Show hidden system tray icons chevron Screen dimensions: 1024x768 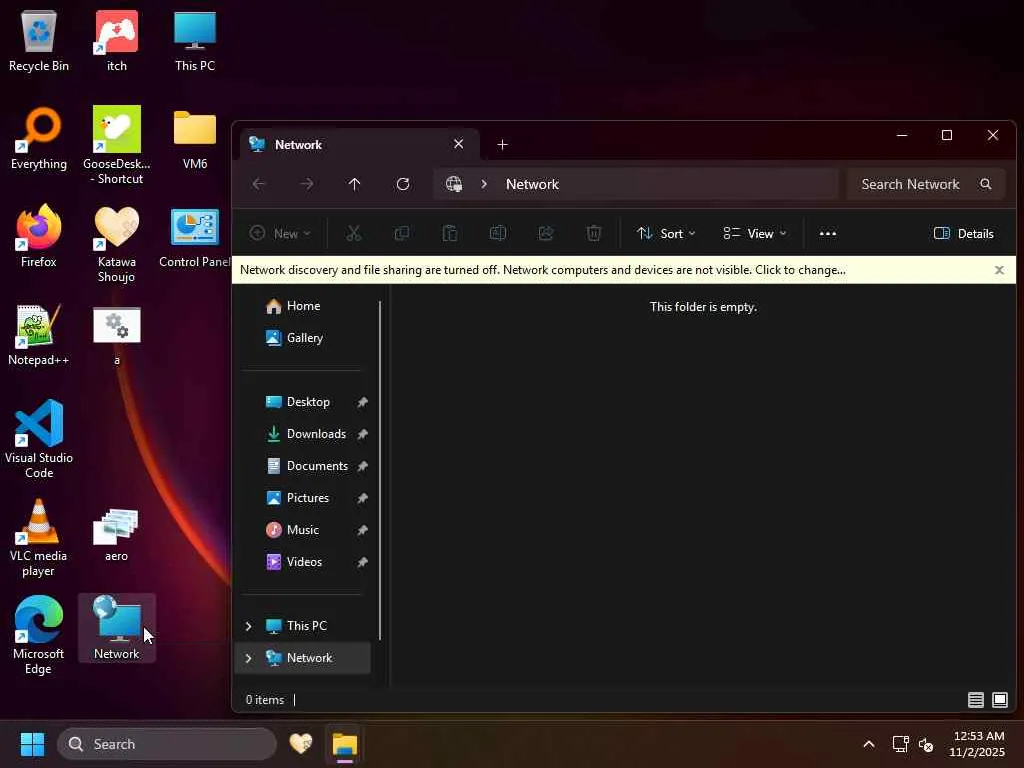click(x=869, y=744)
